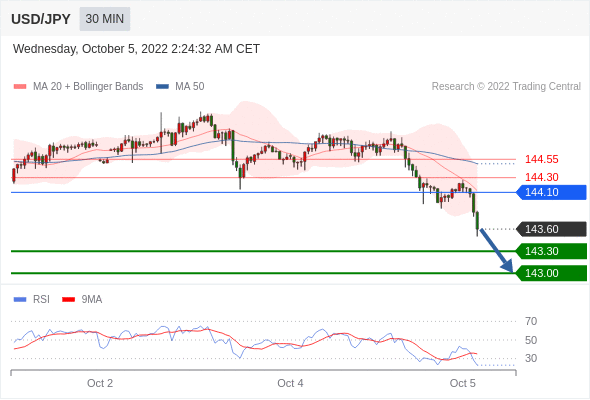Click the USD/JPY pair title
The height and width of the screenshot is (400, 590).
click(x=41, y=19)
